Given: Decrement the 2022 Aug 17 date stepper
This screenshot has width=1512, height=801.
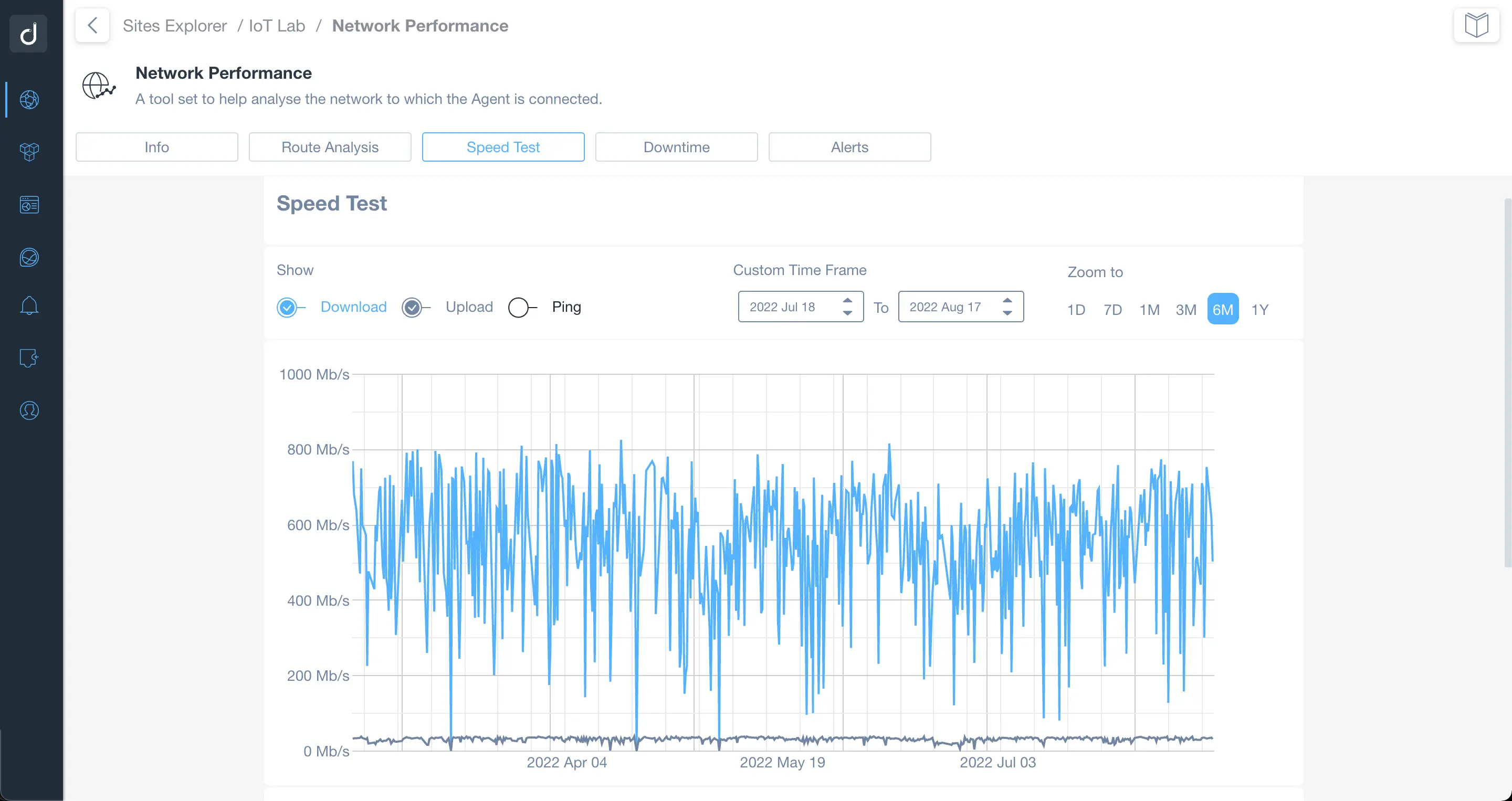Looking at the screenshot, I should [x=1008, y=312].
